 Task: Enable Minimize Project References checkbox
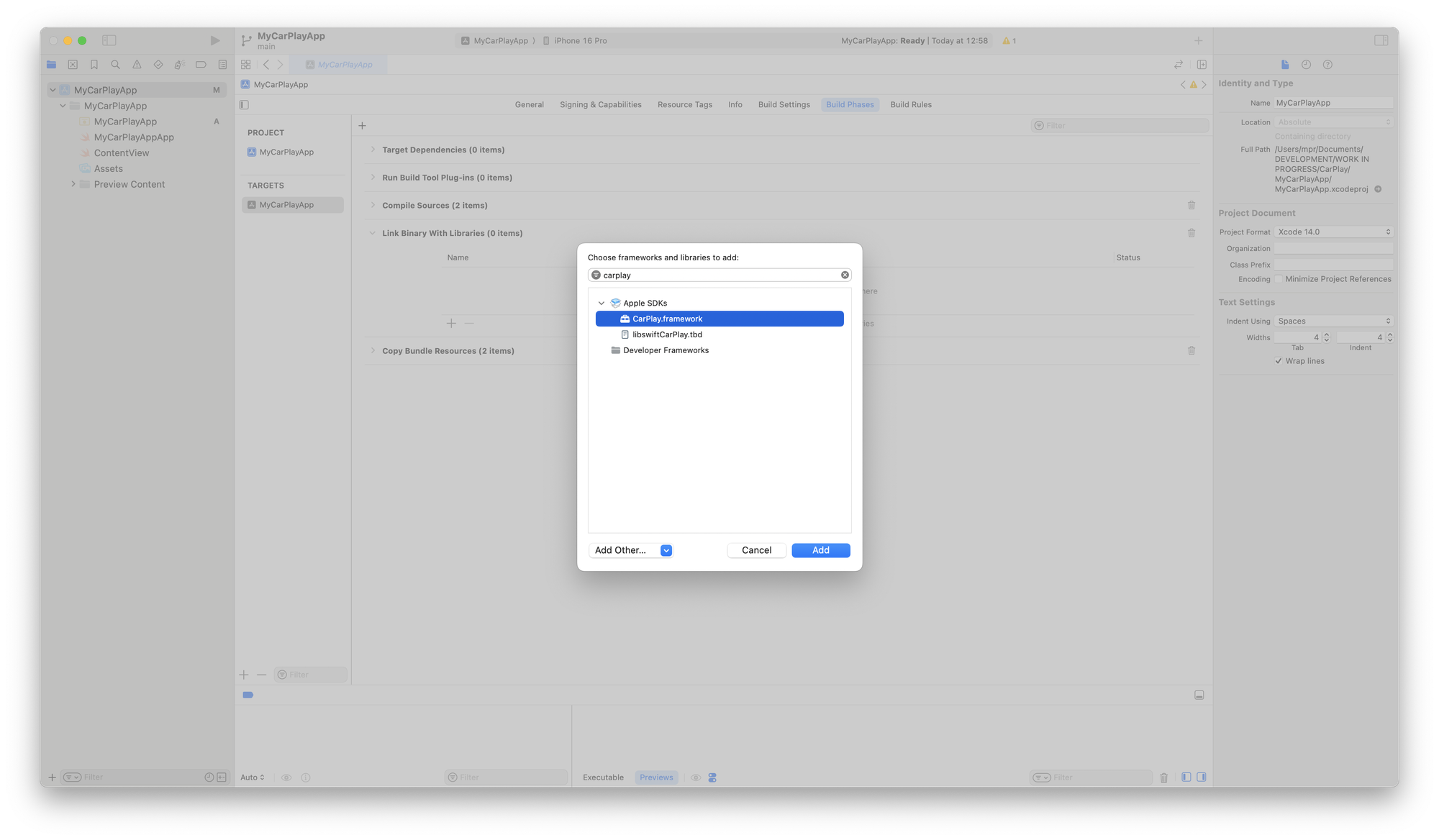coord(1279,279)
